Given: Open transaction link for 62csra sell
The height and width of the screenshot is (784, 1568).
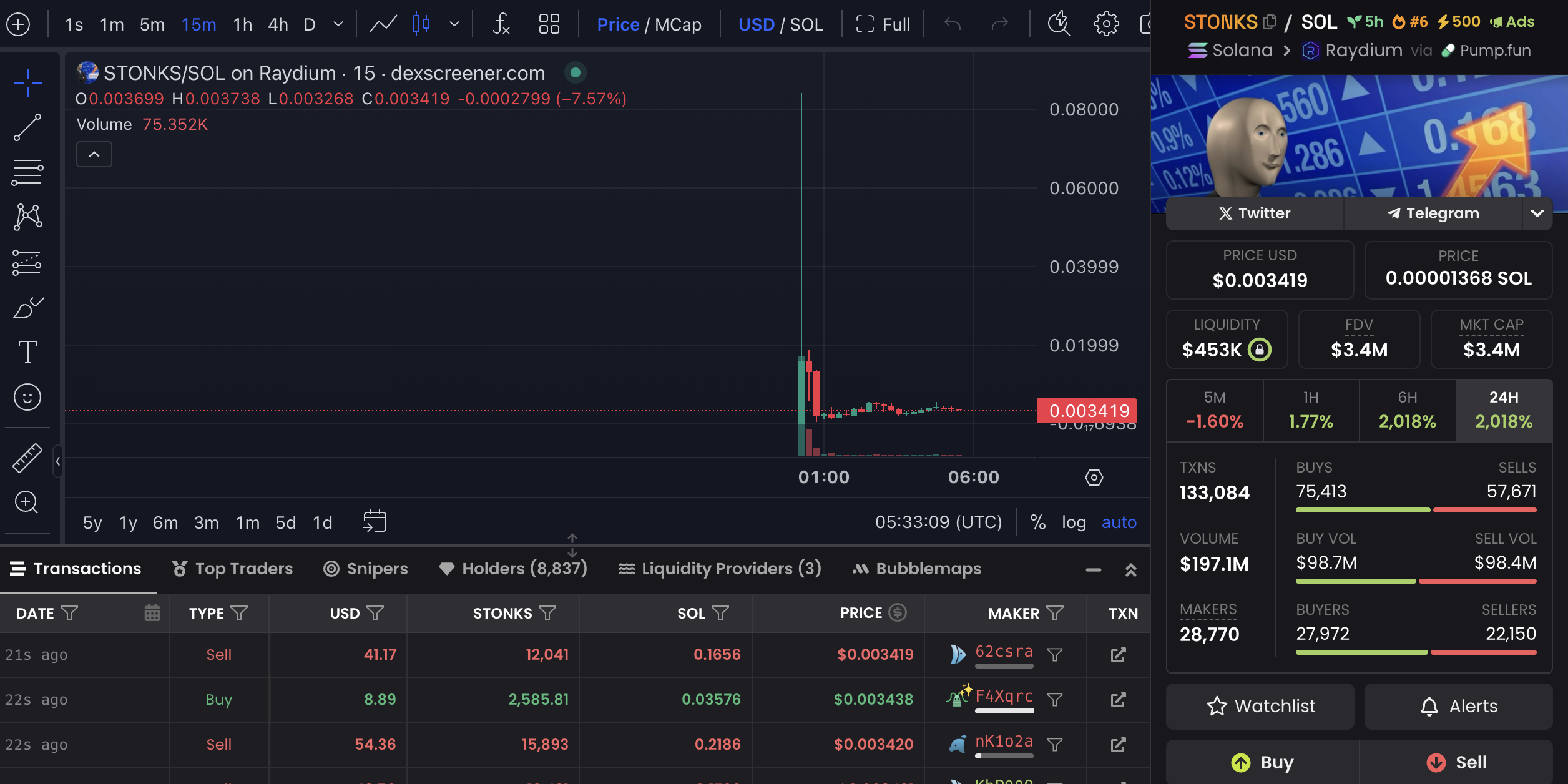Looking at the screenshot, I should point(1118,655).
